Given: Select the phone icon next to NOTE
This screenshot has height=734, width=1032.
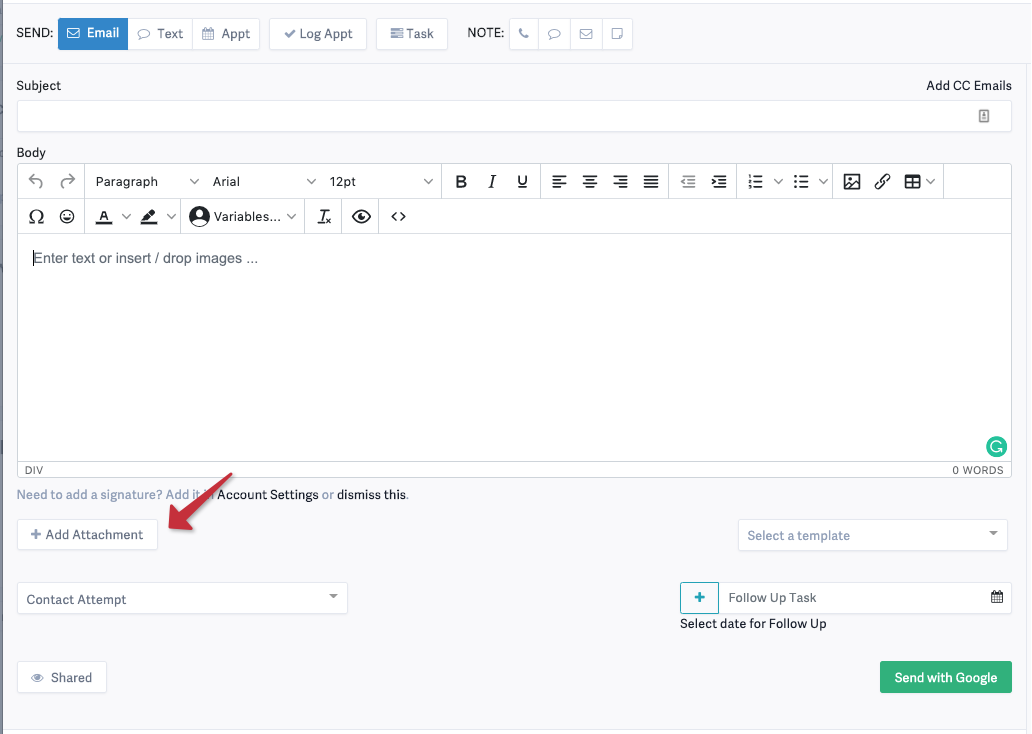Looking at the screenshot, I should pyautogui.click(x=522, y=33).
